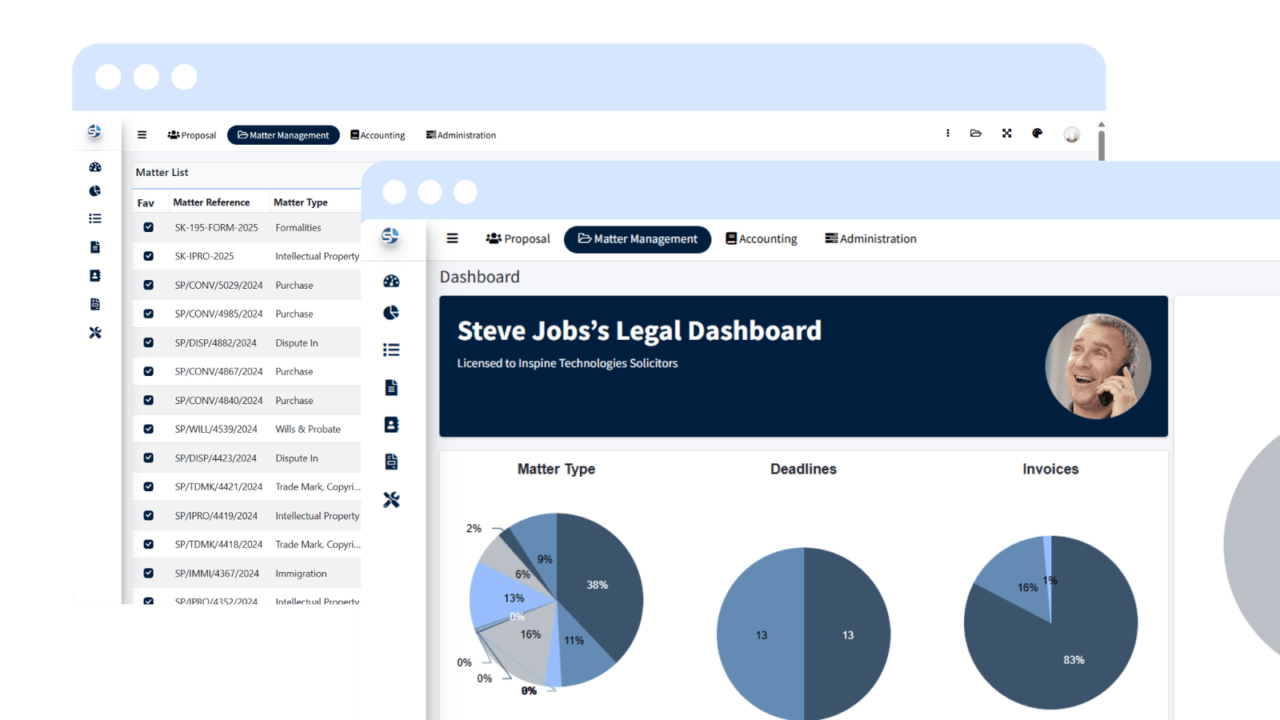Open the tools wrench icon in front sidebar

tap(391, 499)
